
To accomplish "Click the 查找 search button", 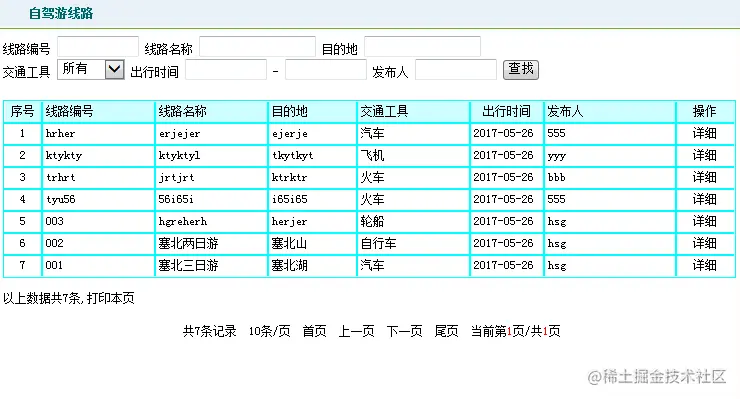I will tap(521, 70).
